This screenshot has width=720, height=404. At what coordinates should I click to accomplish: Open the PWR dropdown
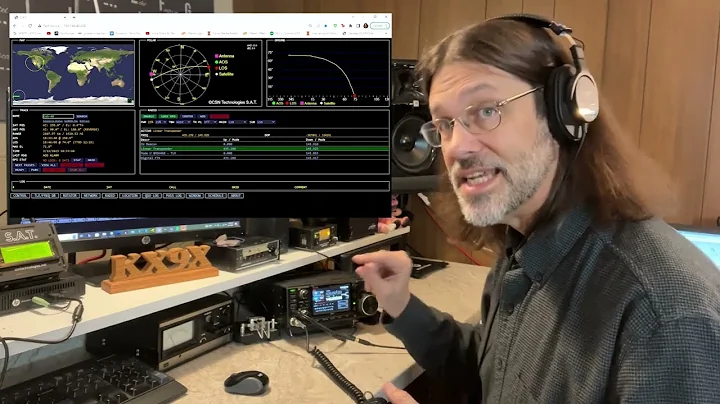[x=161, y=122]
